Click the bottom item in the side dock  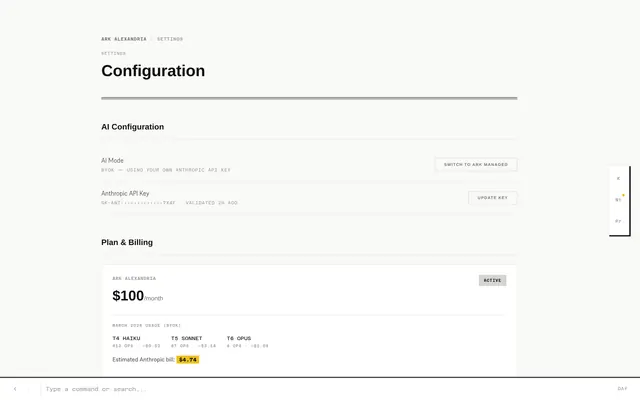point(618,221)
